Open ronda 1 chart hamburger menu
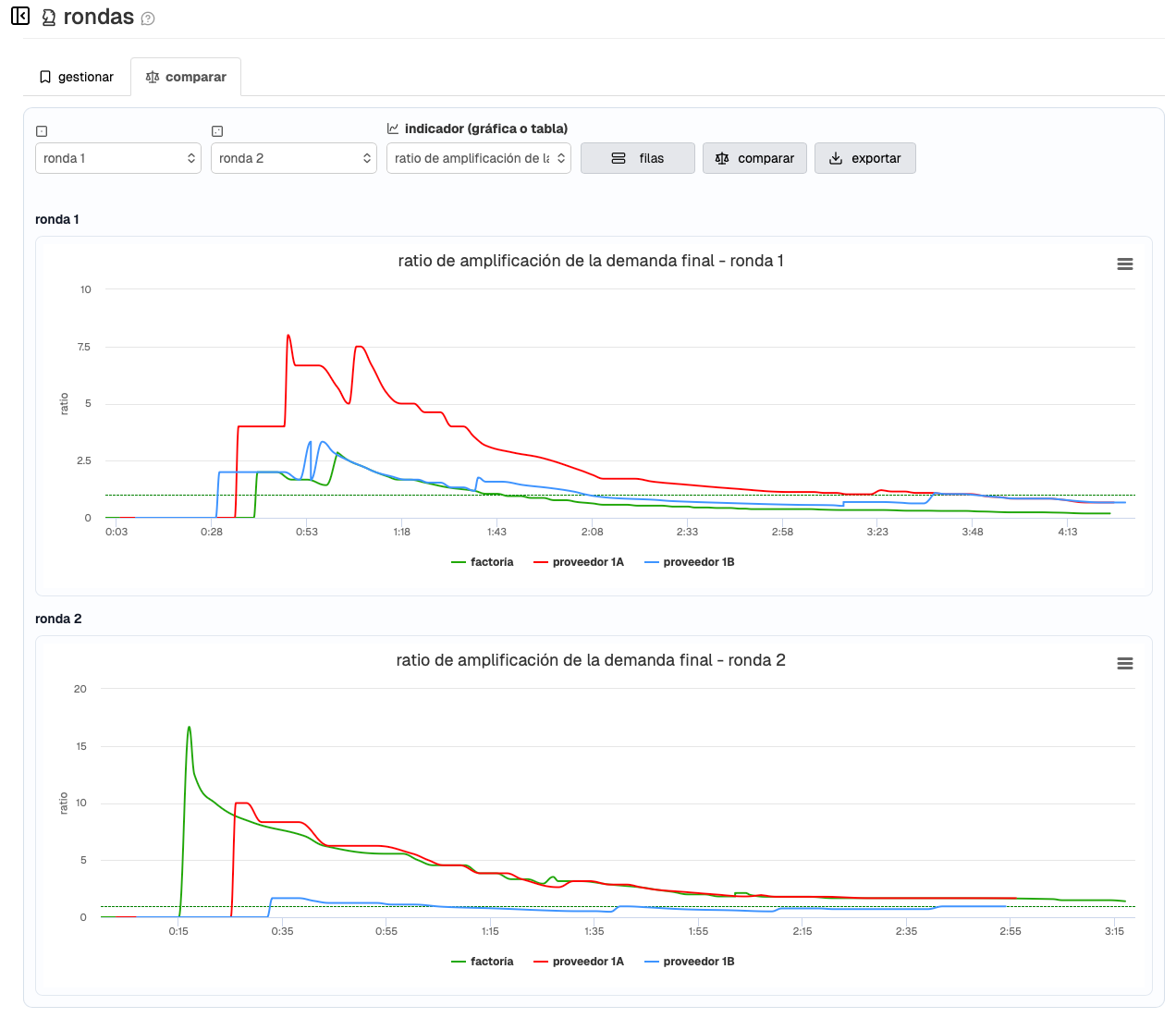The width and height of the screenshot is (1176, 1018). [1124, 264]
